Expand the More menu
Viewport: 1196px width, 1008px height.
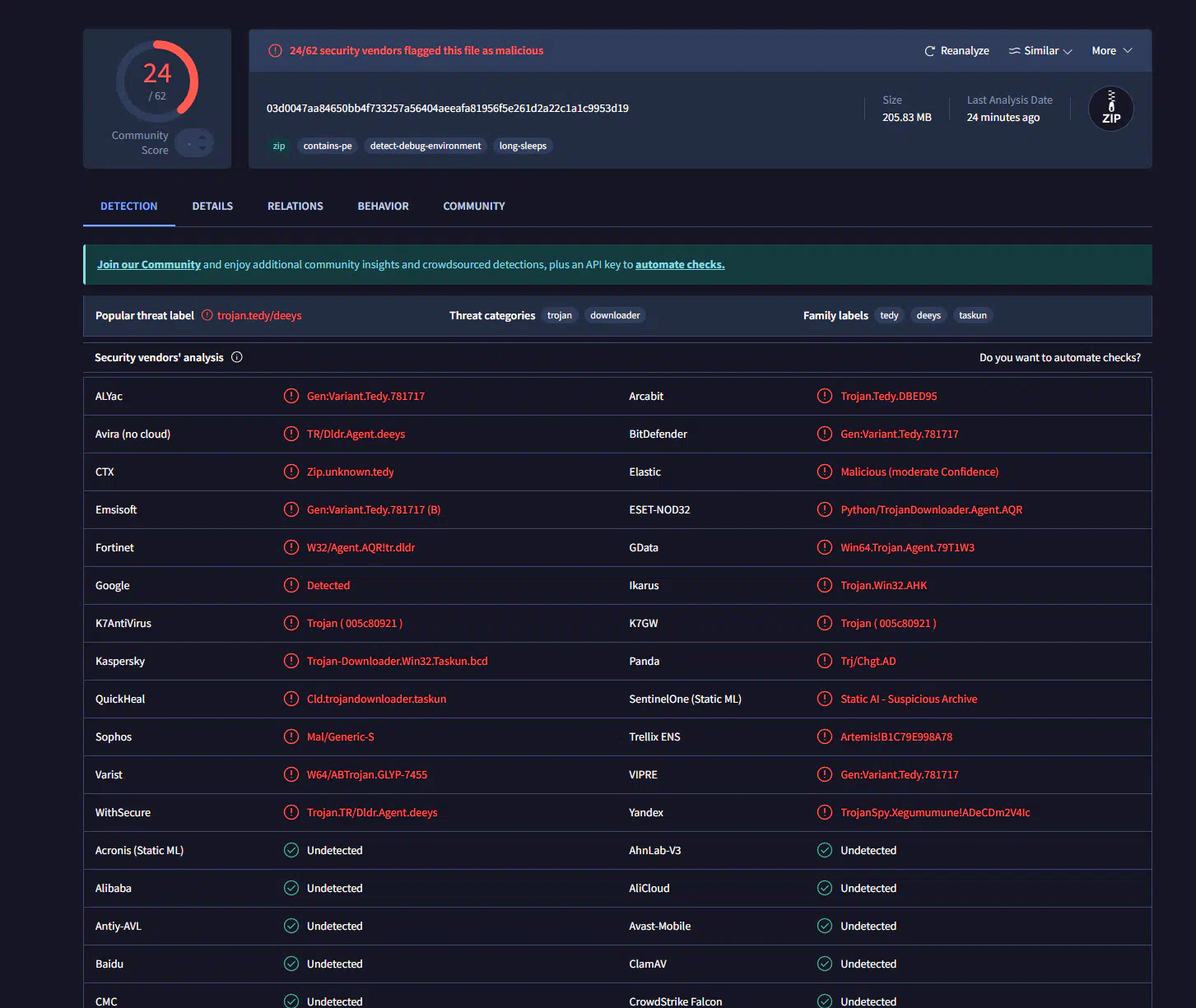click(x=1112, y=51)
